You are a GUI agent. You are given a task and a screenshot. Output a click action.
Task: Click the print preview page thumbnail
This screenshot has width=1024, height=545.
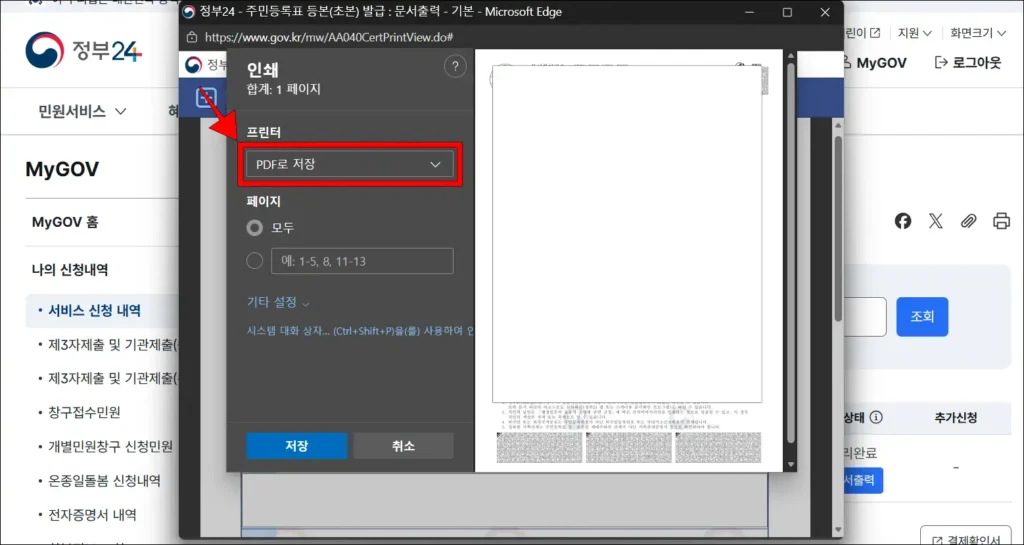pyautogui.click(x=628, y=260)
